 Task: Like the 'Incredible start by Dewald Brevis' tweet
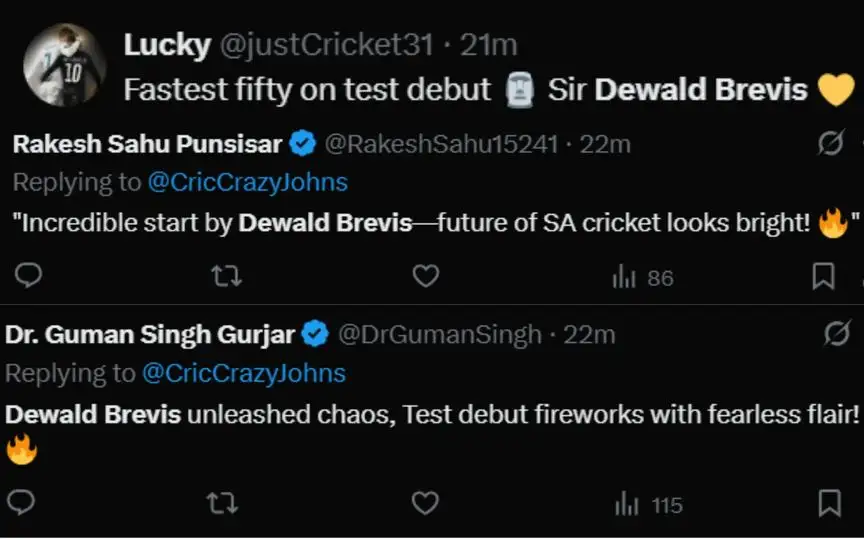click(426, 276)
